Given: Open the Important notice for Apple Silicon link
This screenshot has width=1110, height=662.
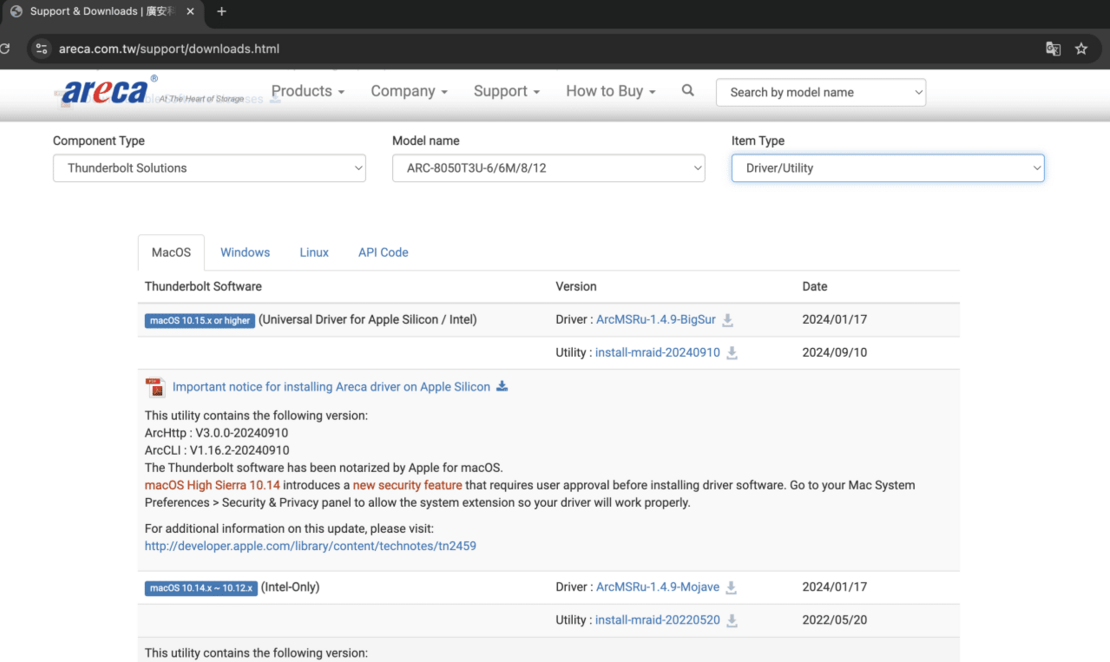Looking at the screenshot, I should tap(331, 387).
